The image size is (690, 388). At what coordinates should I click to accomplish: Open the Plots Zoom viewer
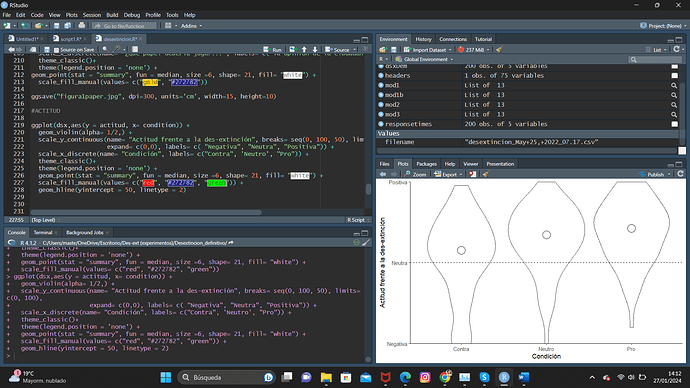click(x=415, y=174)
